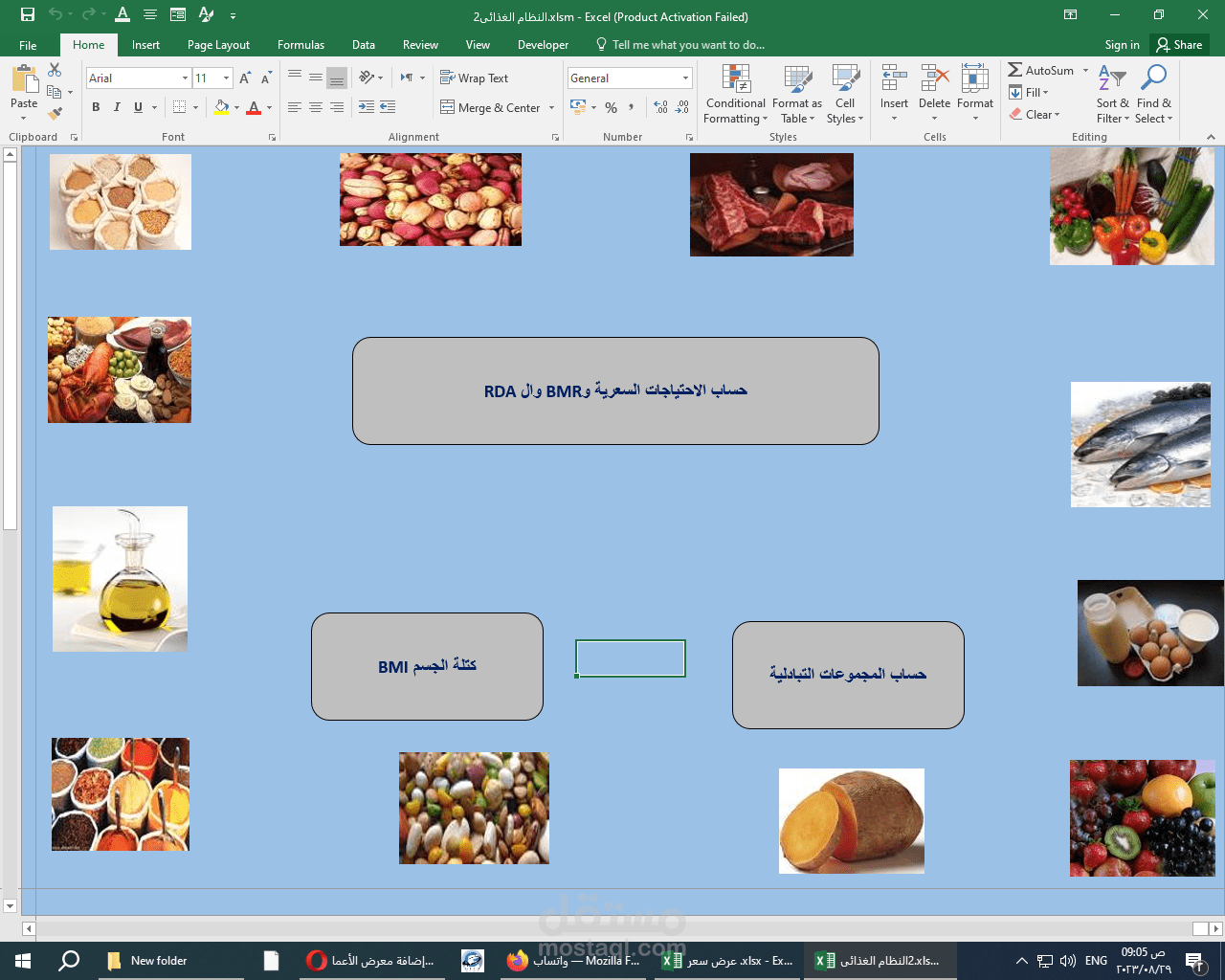Click the Copy icon in Clipboard group
This screenshot has width=1225, height=980.
pos(55,92)
